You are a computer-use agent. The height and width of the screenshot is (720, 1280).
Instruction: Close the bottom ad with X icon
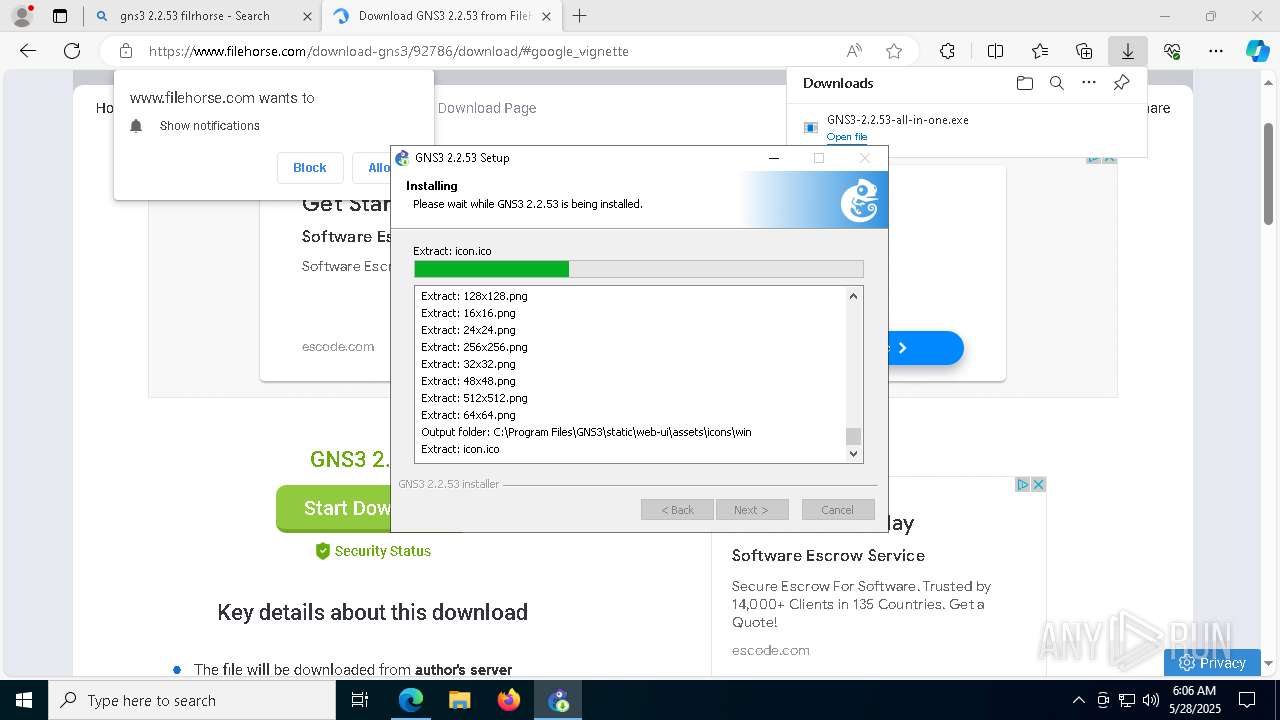tap(1038, 484)
